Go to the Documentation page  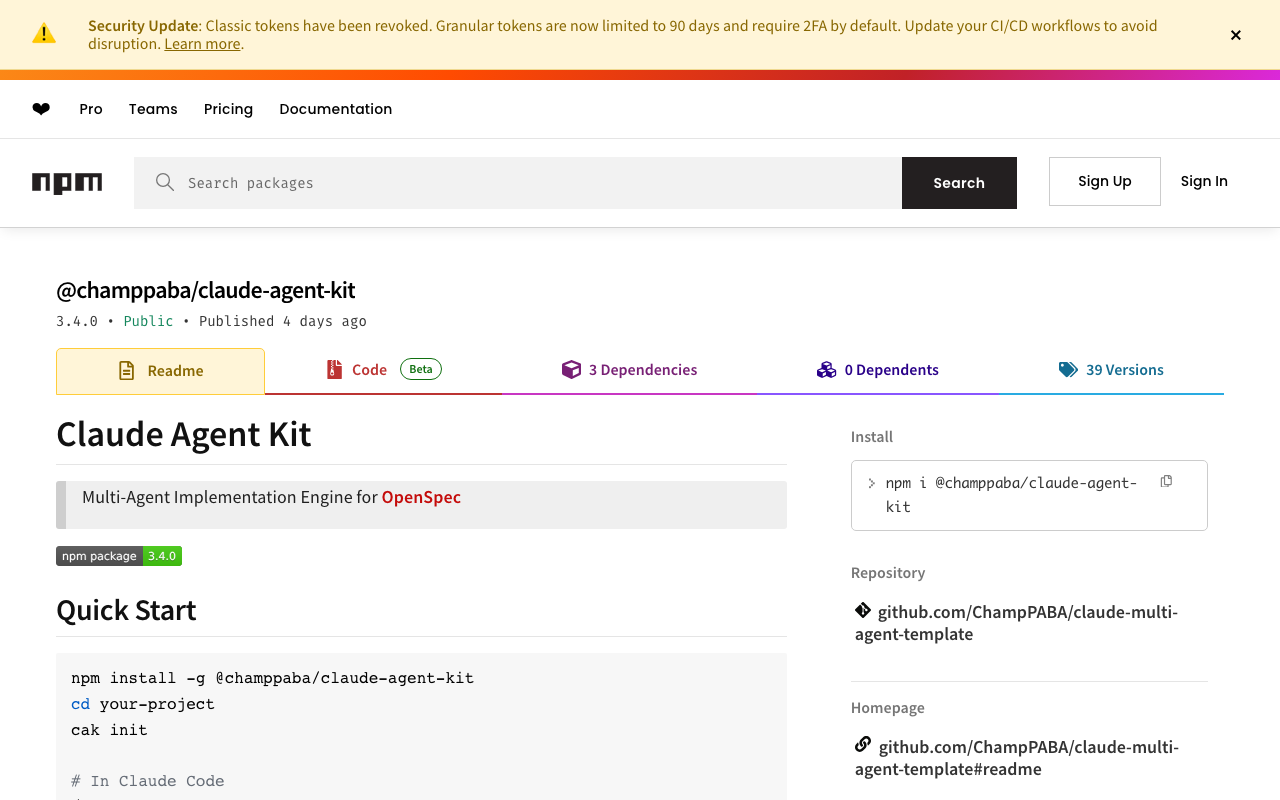[x=335, y=109]
